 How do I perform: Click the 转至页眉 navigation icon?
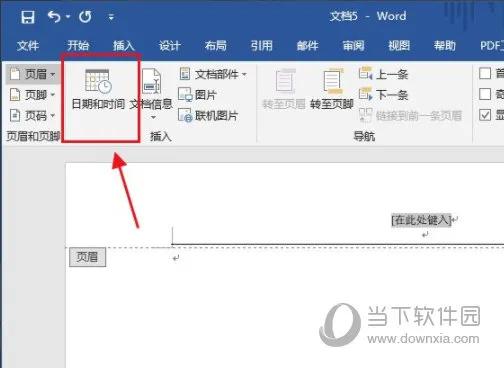pos(284,81)
